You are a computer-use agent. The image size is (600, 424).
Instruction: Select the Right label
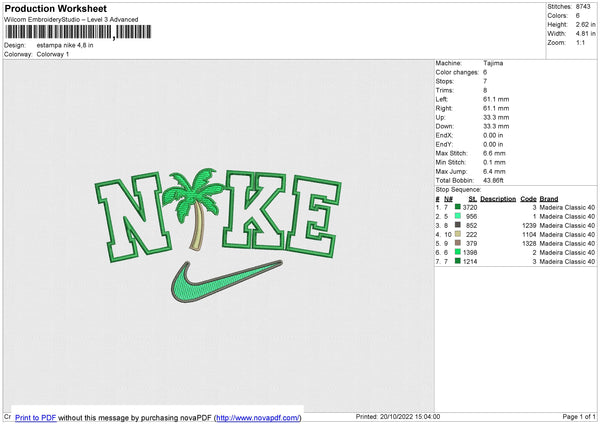(x=444, y=108)
